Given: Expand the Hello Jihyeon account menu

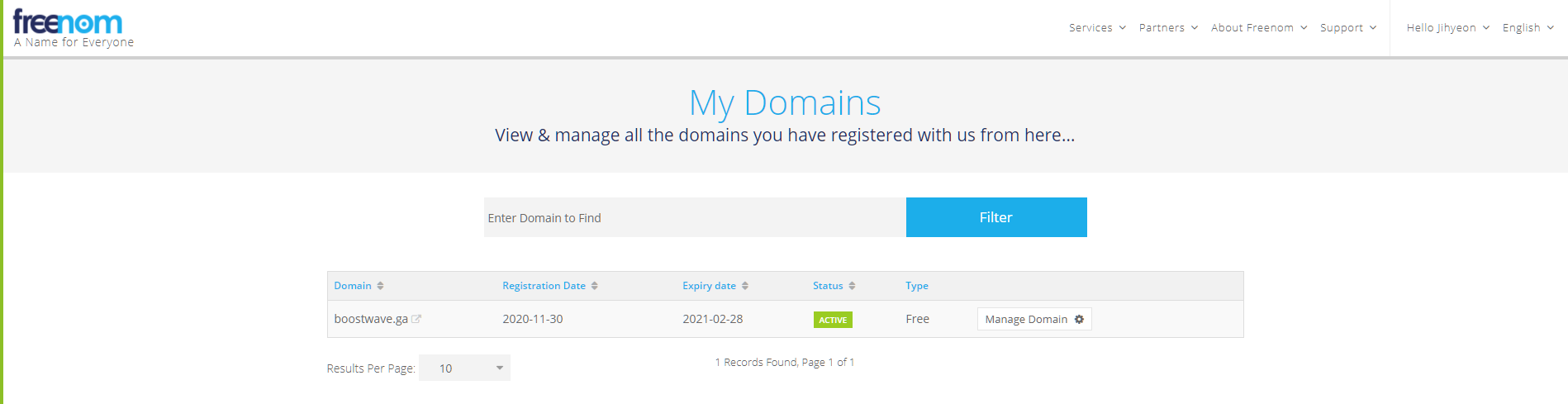Looking at the screenshot, I should click(1448, 27).
